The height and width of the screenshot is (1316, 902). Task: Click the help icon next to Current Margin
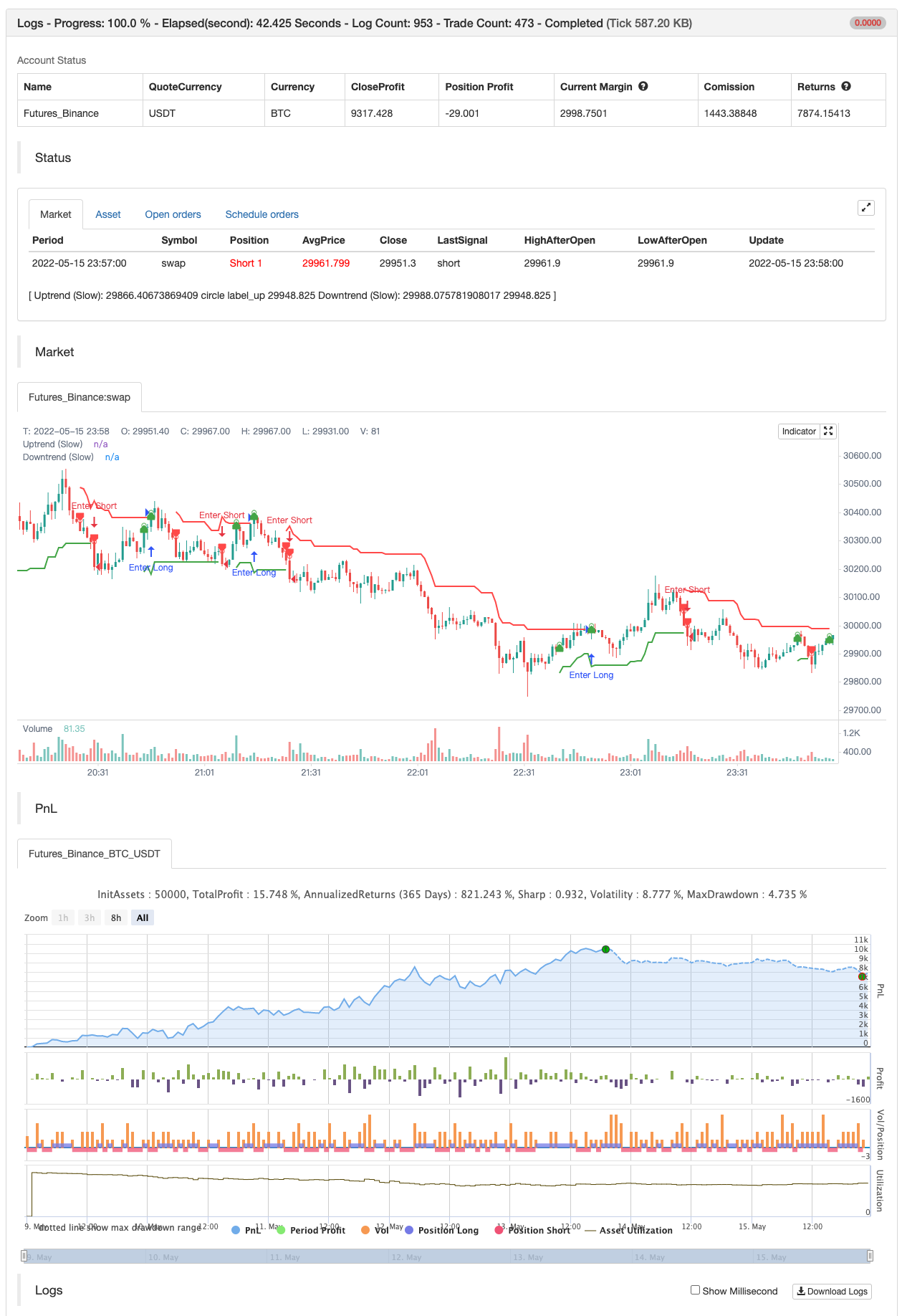[x=643, y=86]
